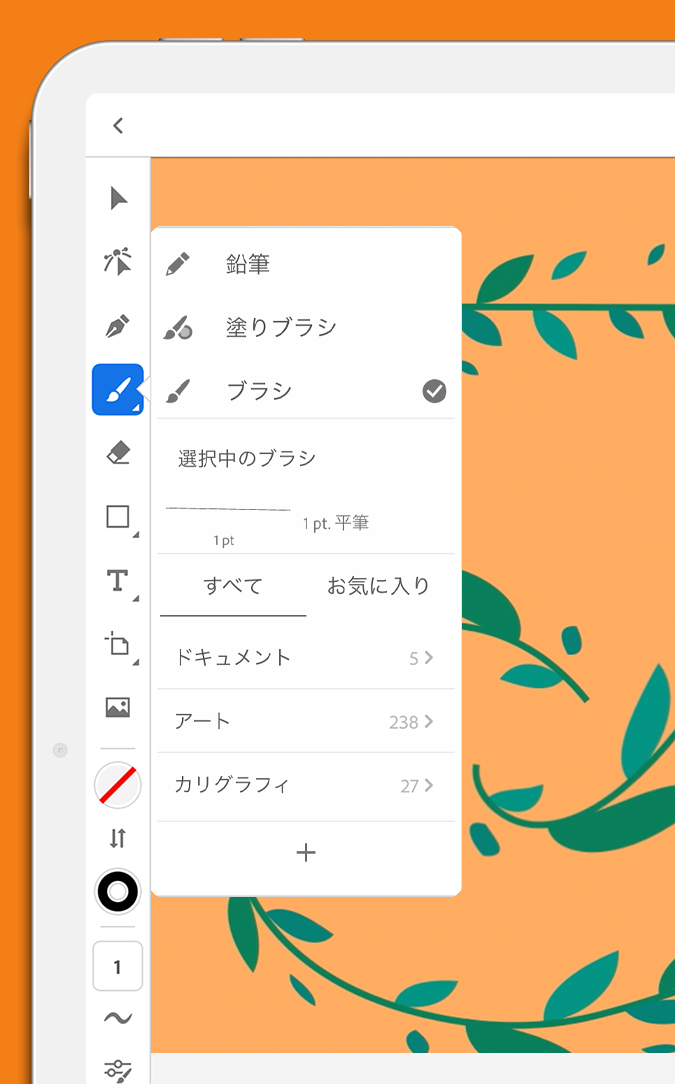Open the fill color (none) swatch
Screen dimensions: 675x1084
tap(118, 785)
